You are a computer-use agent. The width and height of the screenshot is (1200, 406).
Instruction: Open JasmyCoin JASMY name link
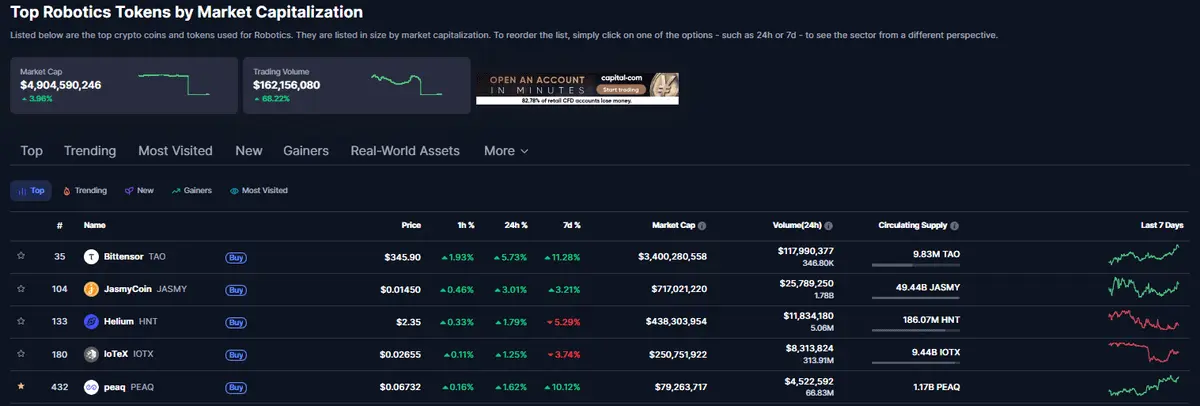[145, 290]
